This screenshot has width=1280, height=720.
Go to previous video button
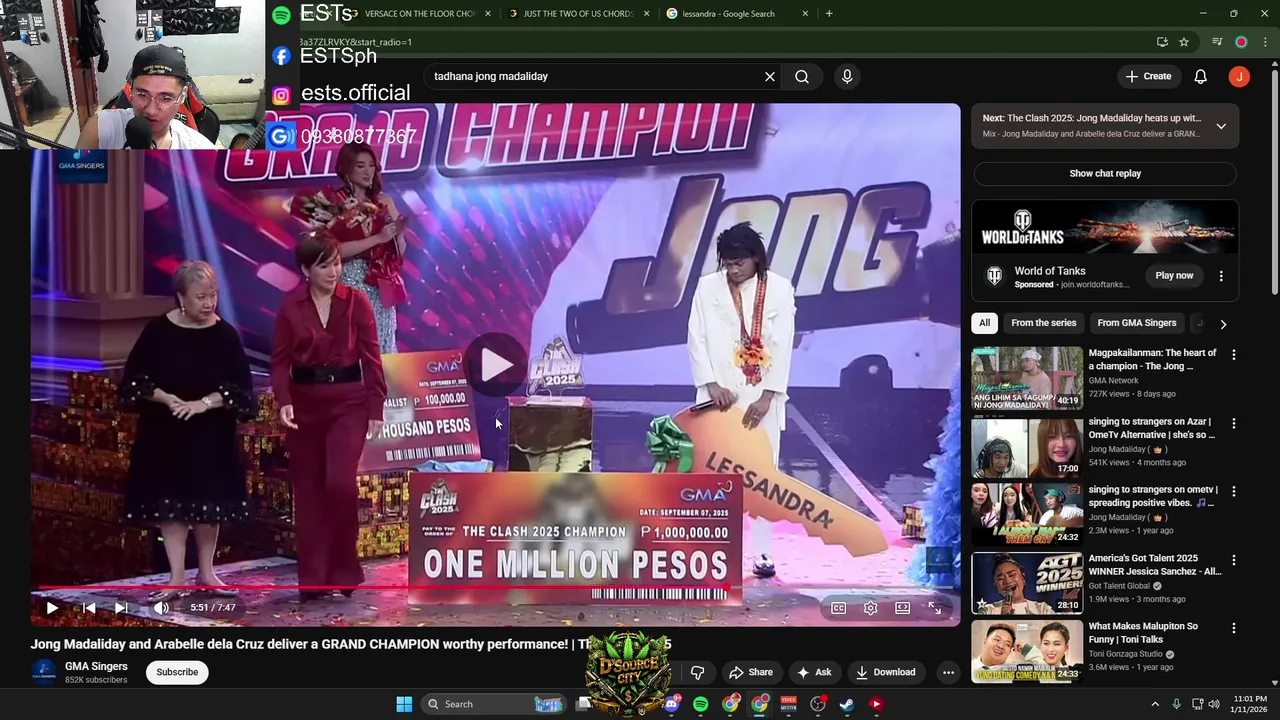pos(88,607)
